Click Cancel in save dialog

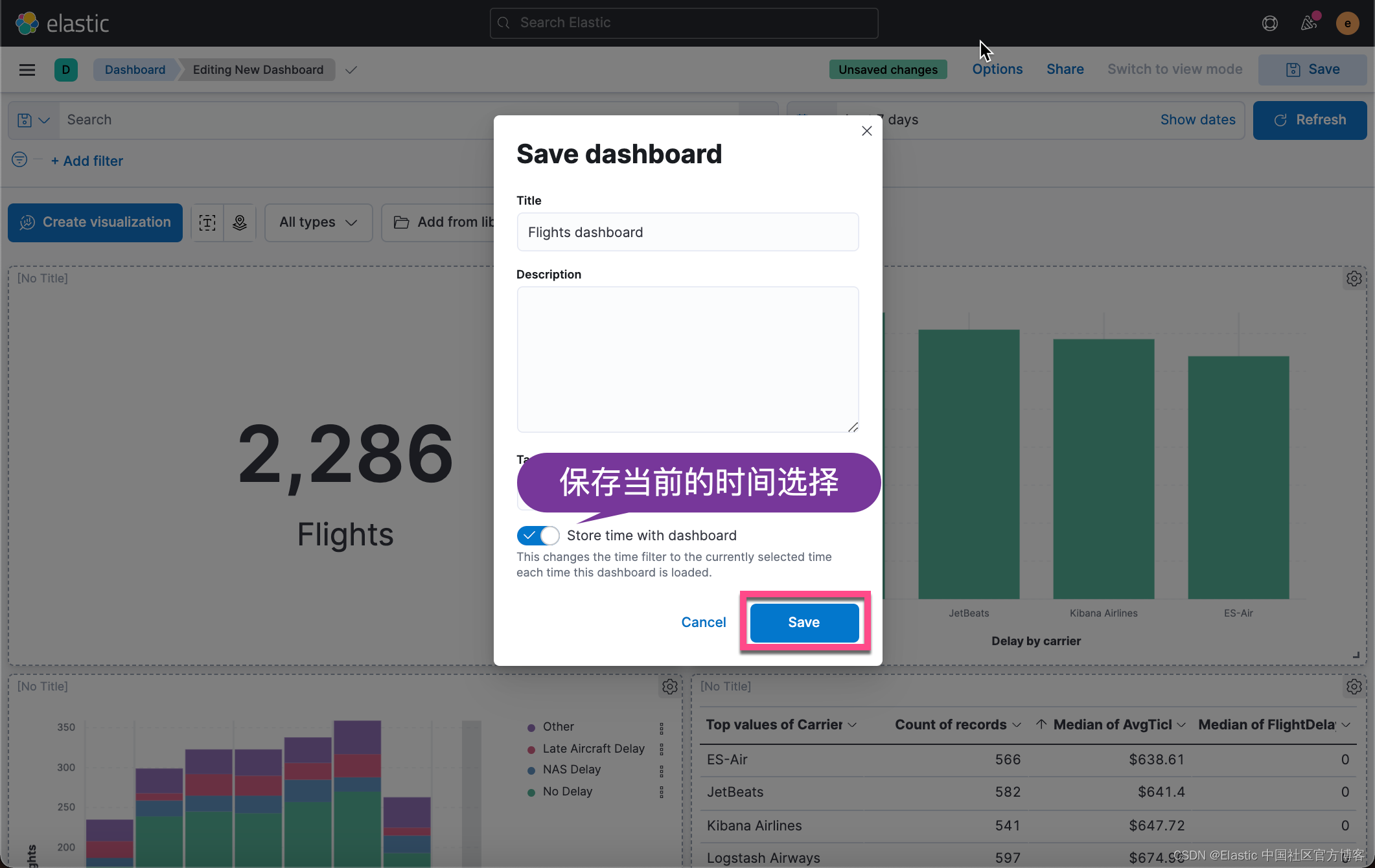703,622
